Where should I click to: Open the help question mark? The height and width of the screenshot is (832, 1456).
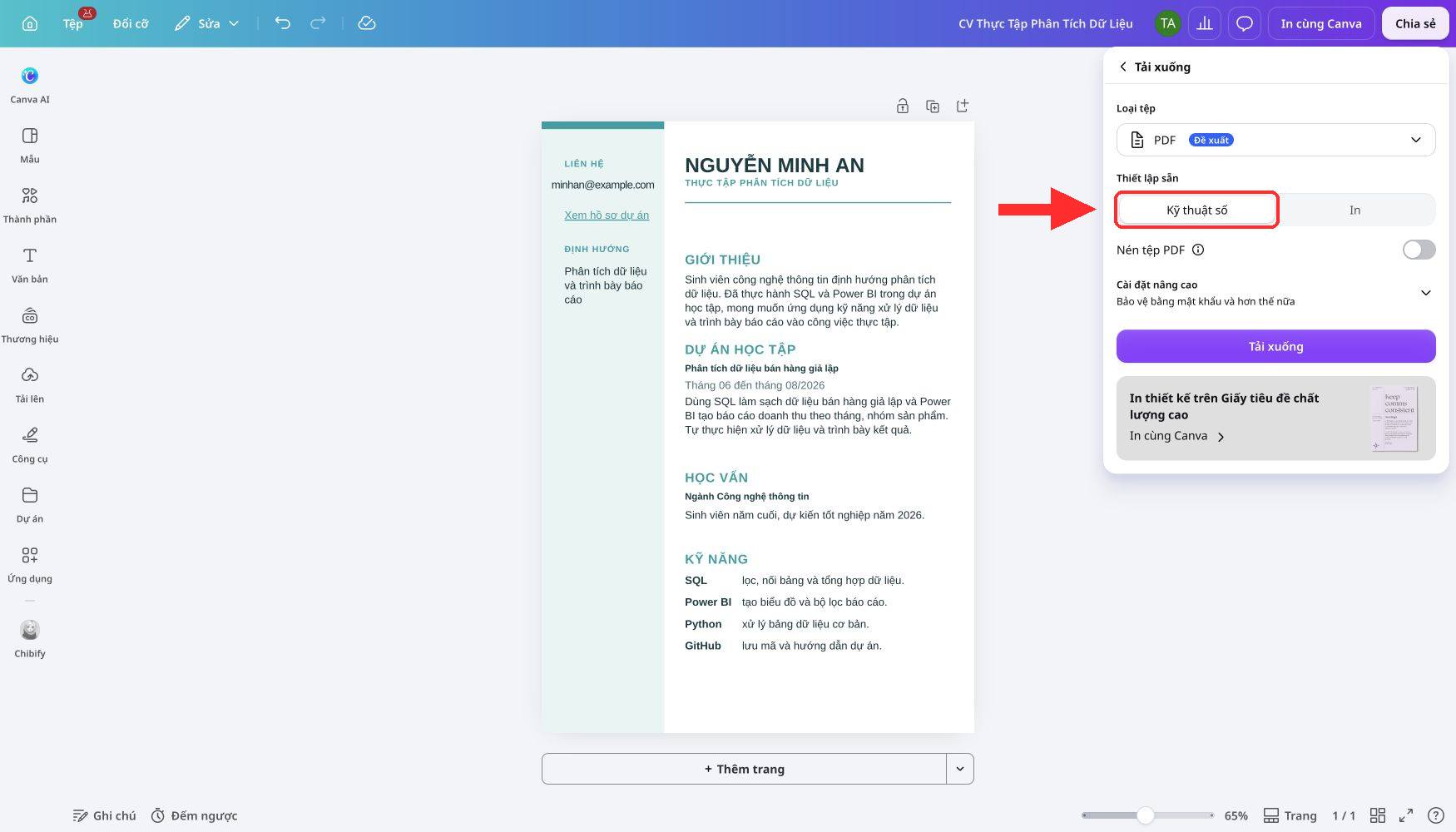(1435, 815)
